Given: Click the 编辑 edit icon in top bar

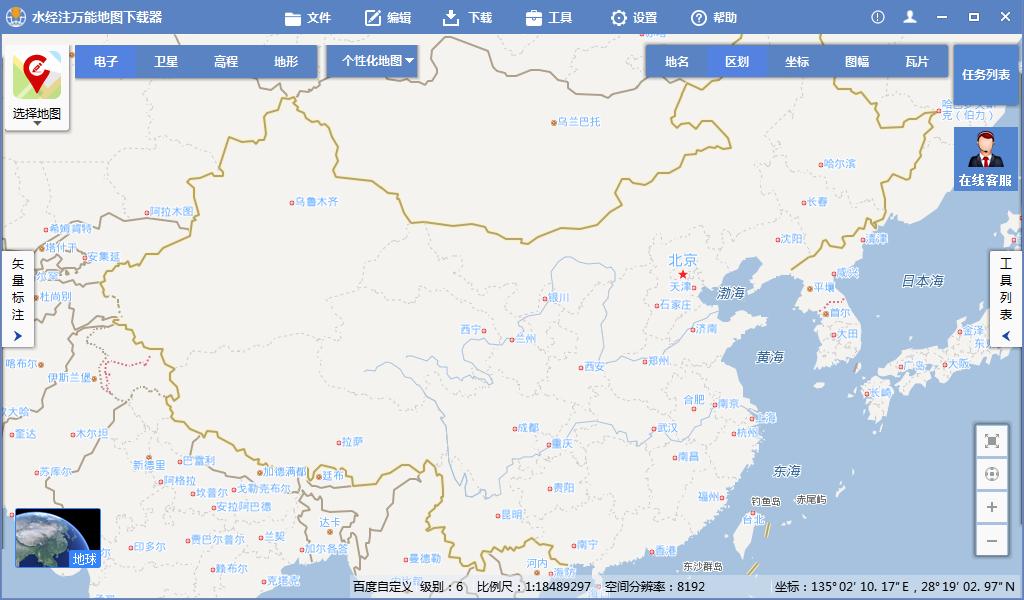Looking at the screenshot, I should pyautogui.click(x=372, y=16).
